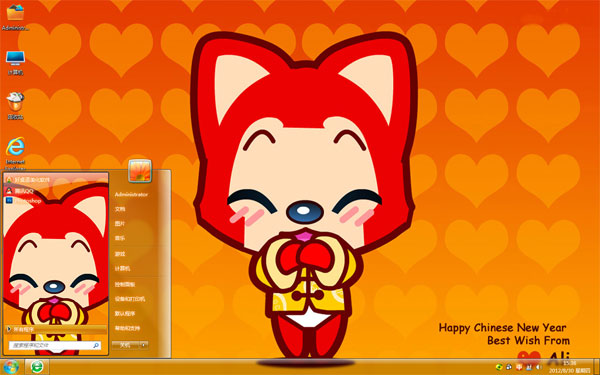Open 文档 (Documents) in Start menu
The width and height of the screenshot is (600, 375).
pos(120,209)
